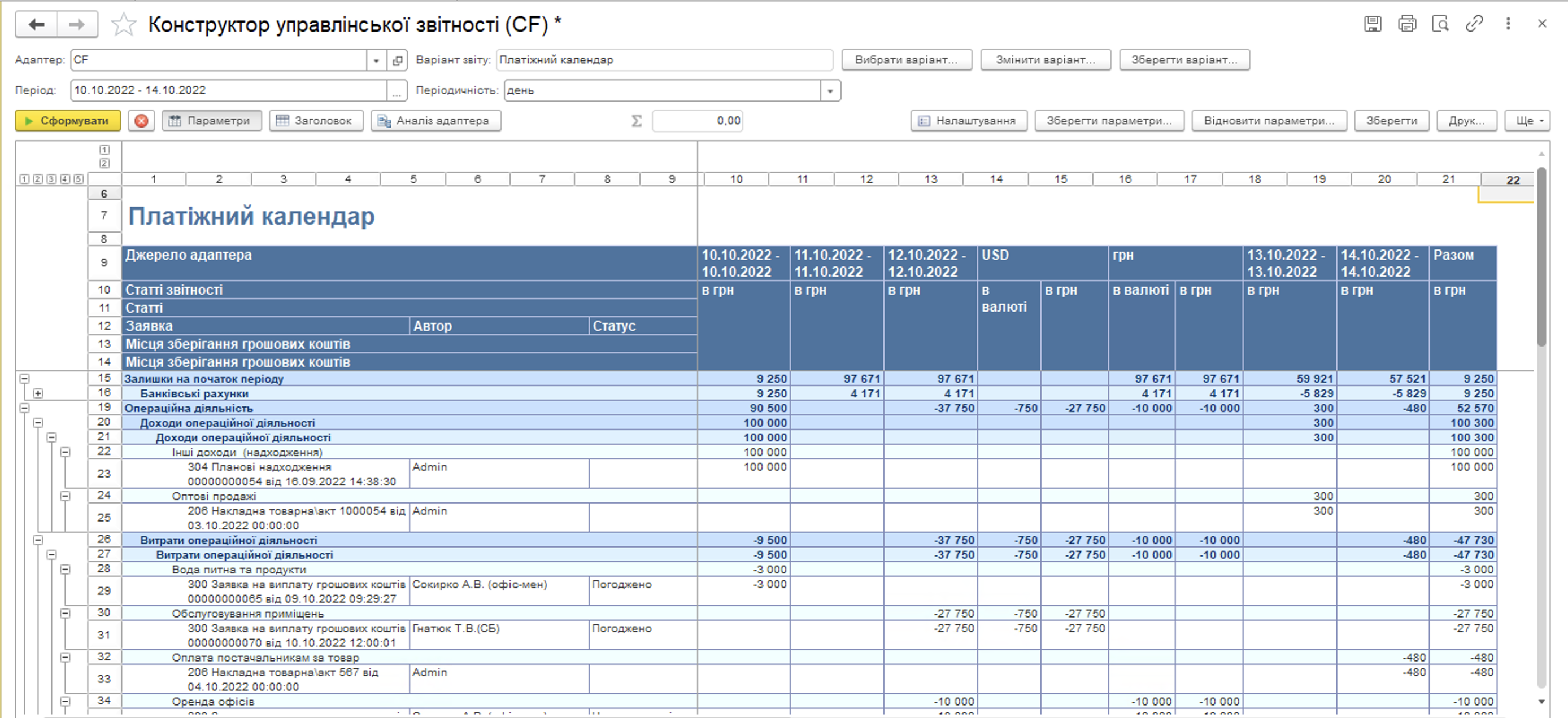Click the Заголовок button
1568x718 pixels.
tap(316, 120)
